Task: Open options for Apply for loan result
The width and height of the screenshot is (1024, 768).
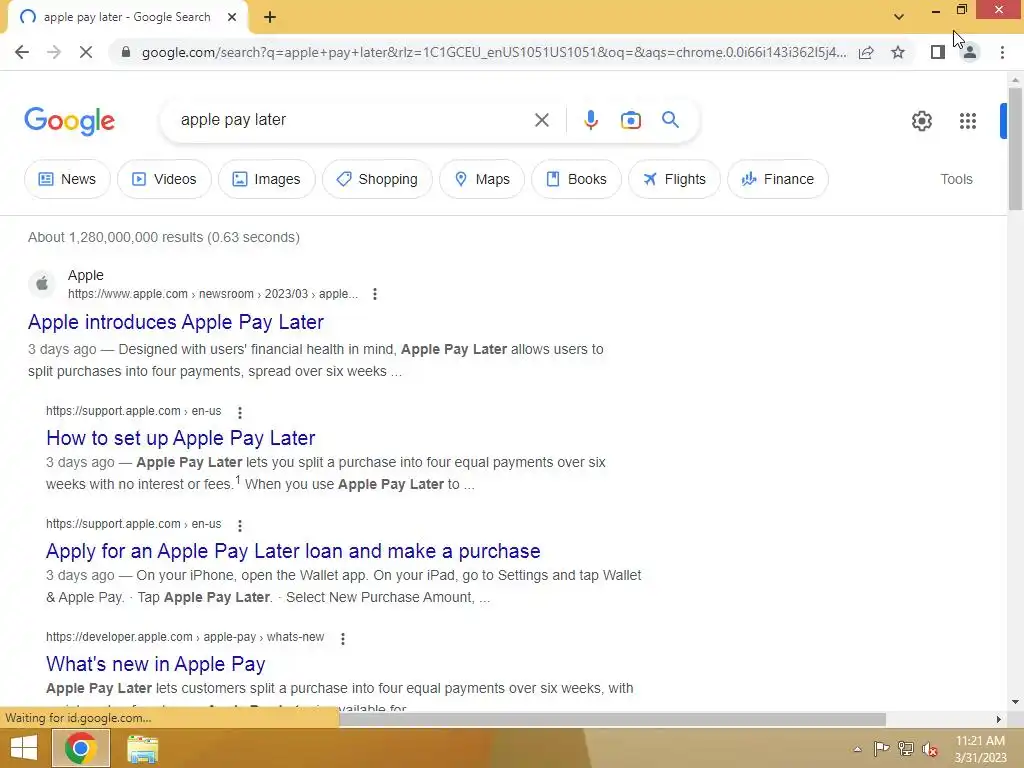Action: [240, 526]
